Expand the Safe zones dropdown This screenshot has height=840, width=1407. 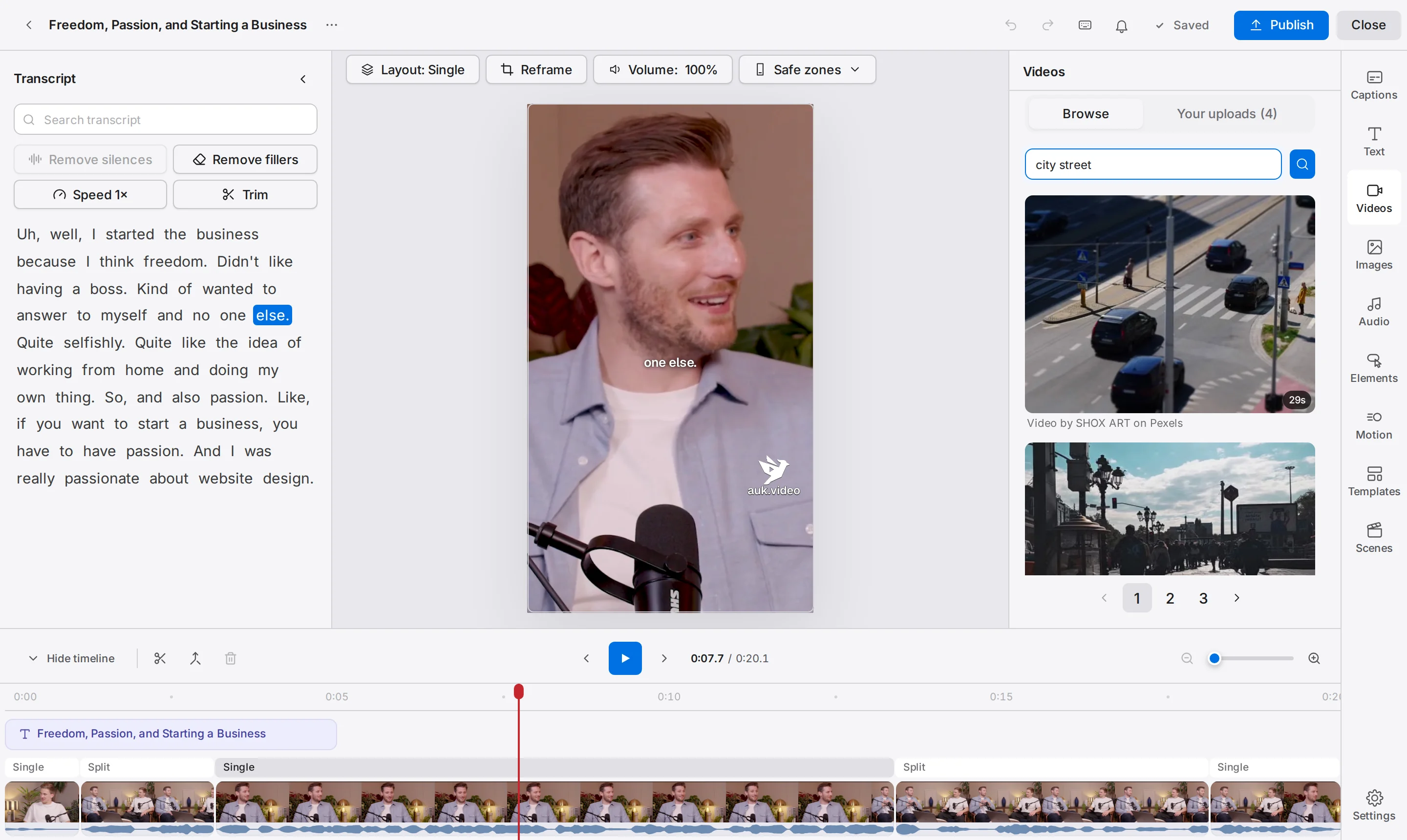click(807, 70)
